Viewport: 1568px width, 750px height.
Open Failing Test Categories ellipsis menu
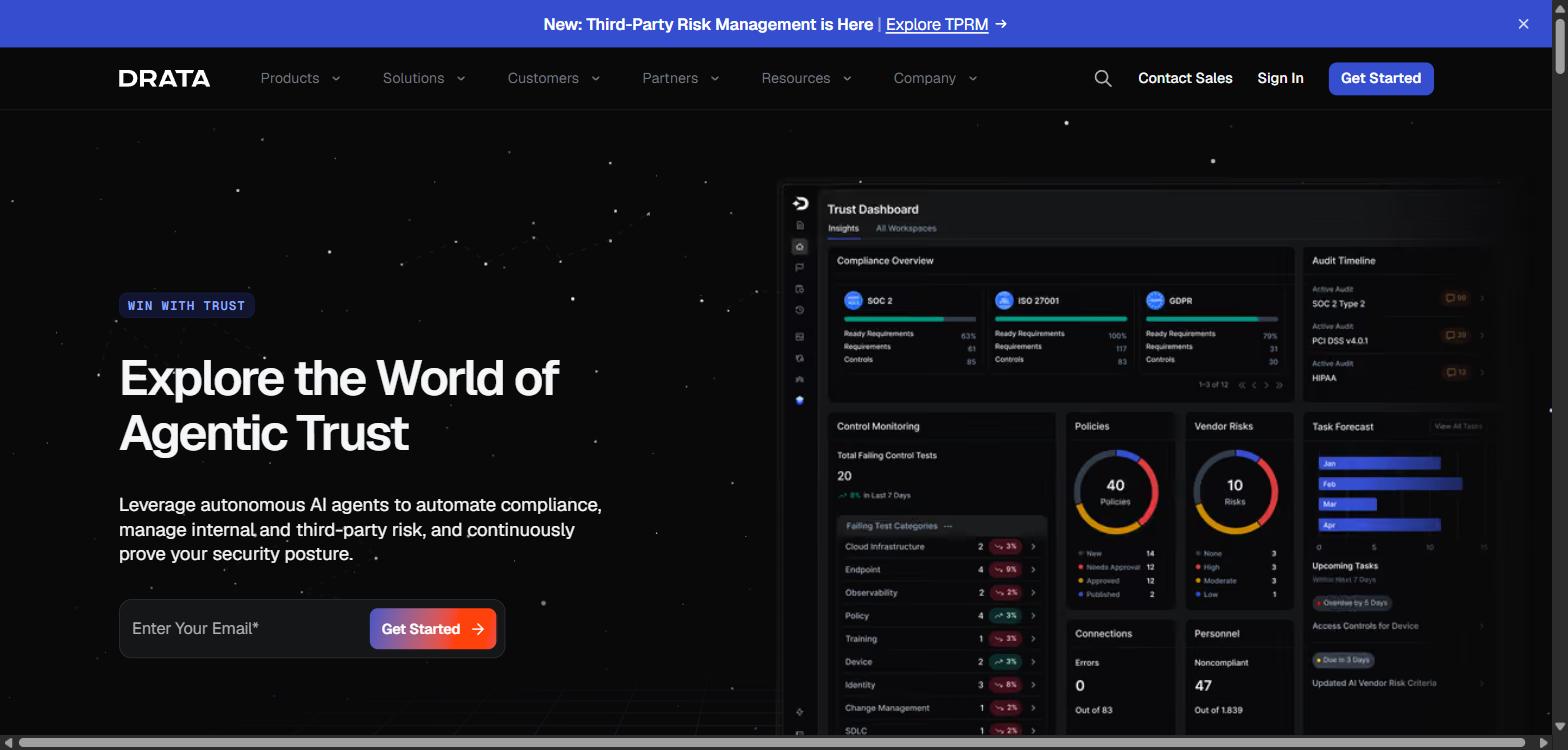(x=948, y=526)
